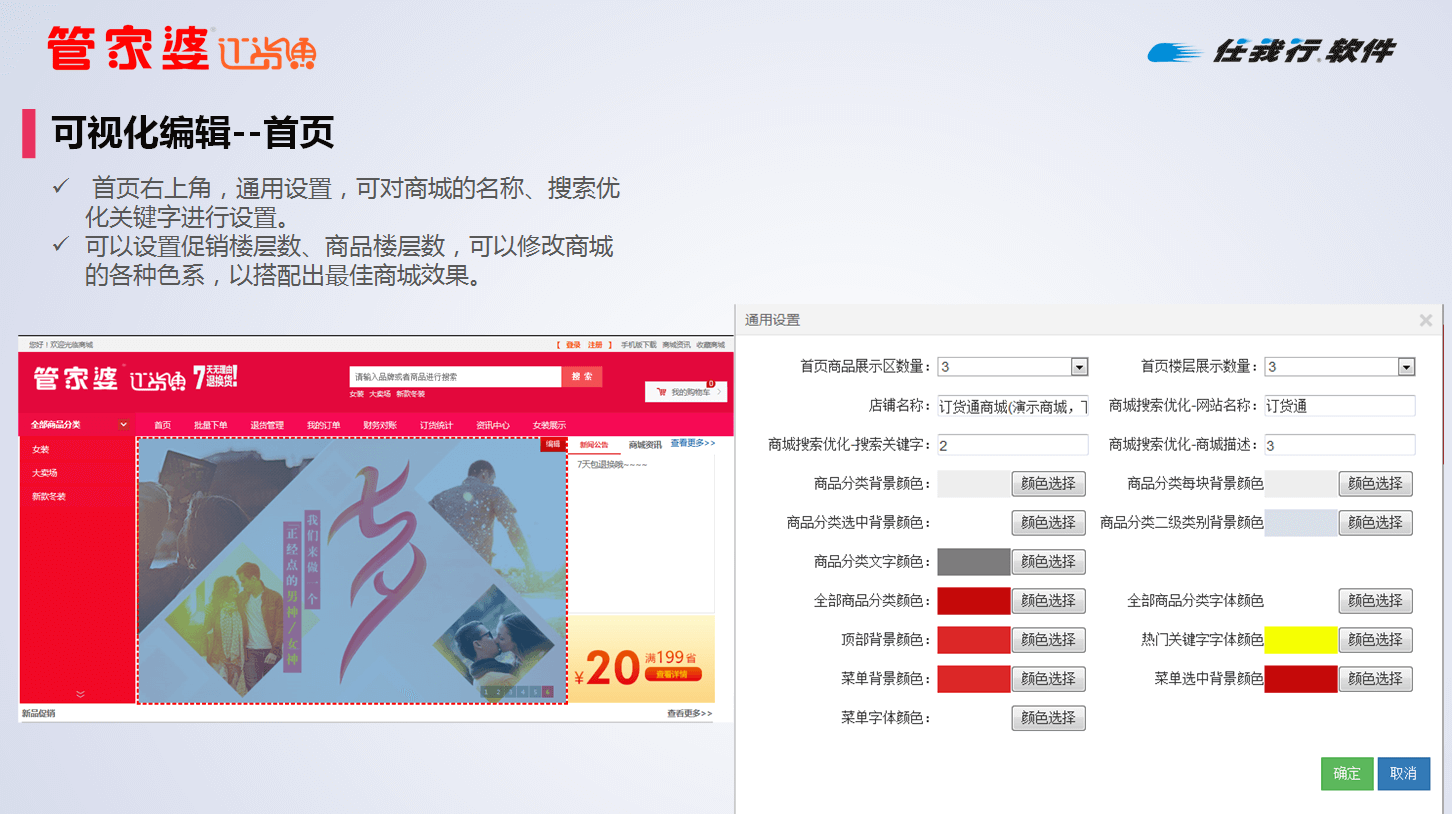Viewport: 1452px width, 814px height.
Task: Select banner slide indicator 6
Action: tap(547, 691)
